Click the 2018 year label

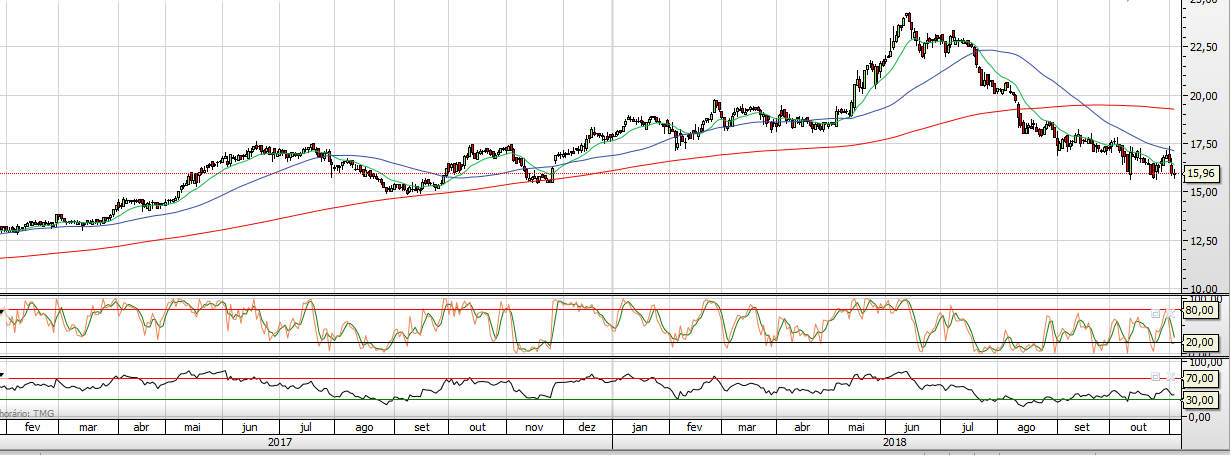pos(893,441)
